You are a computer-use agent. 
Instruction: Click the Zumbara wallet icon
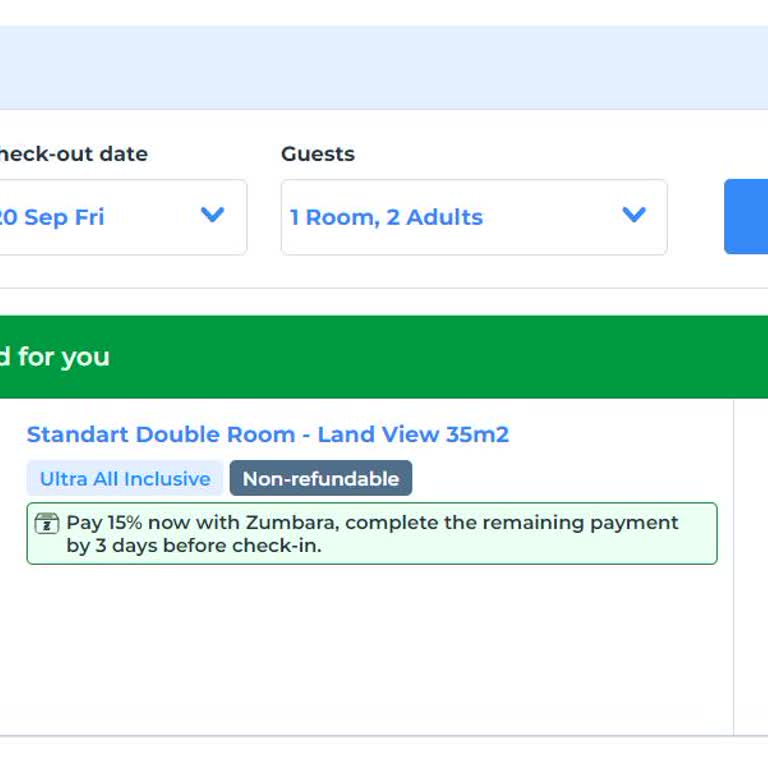[x=46, y=523]
